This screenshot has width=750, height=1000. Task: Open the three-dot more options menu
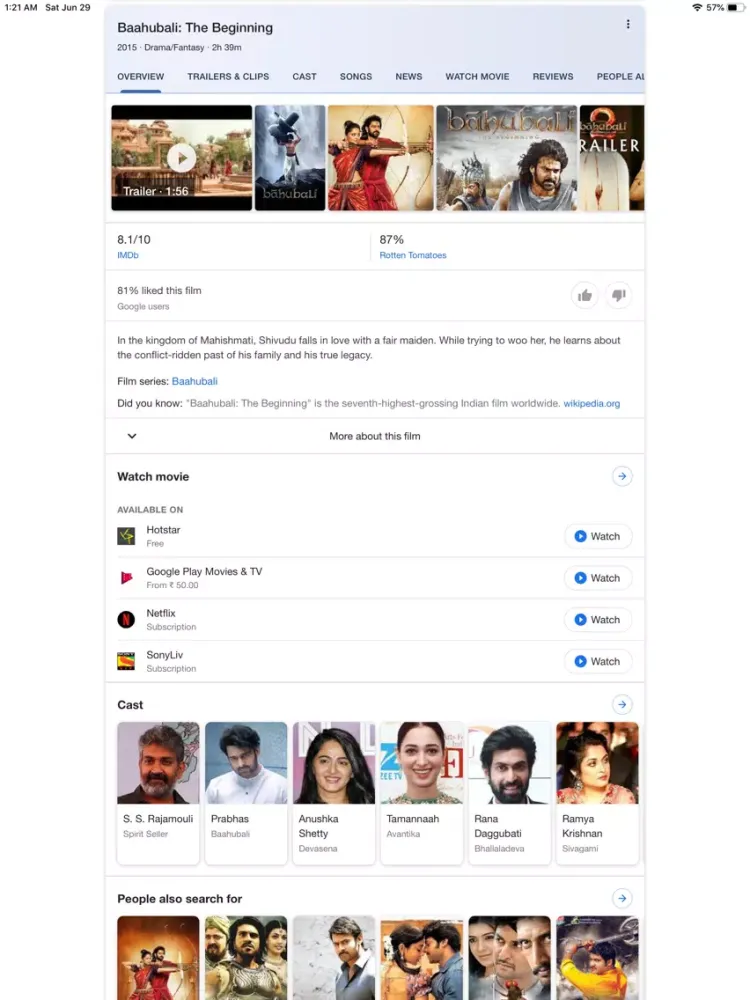[628, 25]
